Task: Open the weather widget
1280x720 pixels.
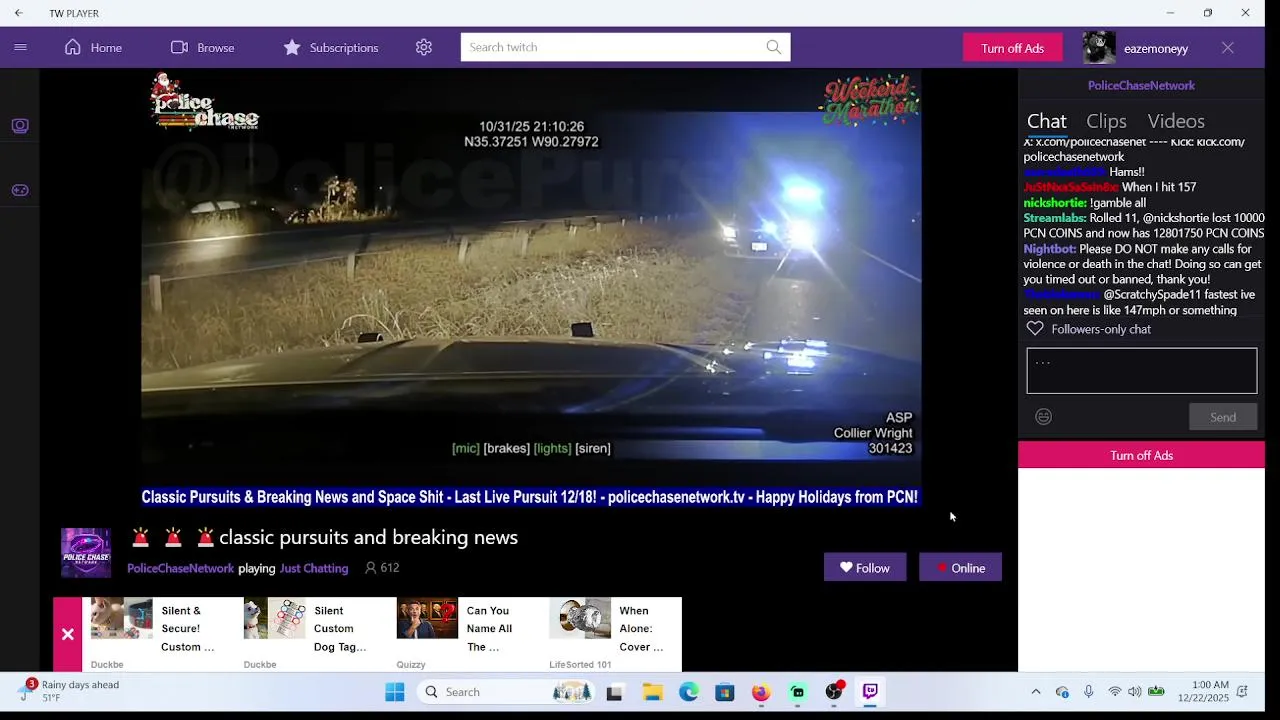Action: coord(68,691)
